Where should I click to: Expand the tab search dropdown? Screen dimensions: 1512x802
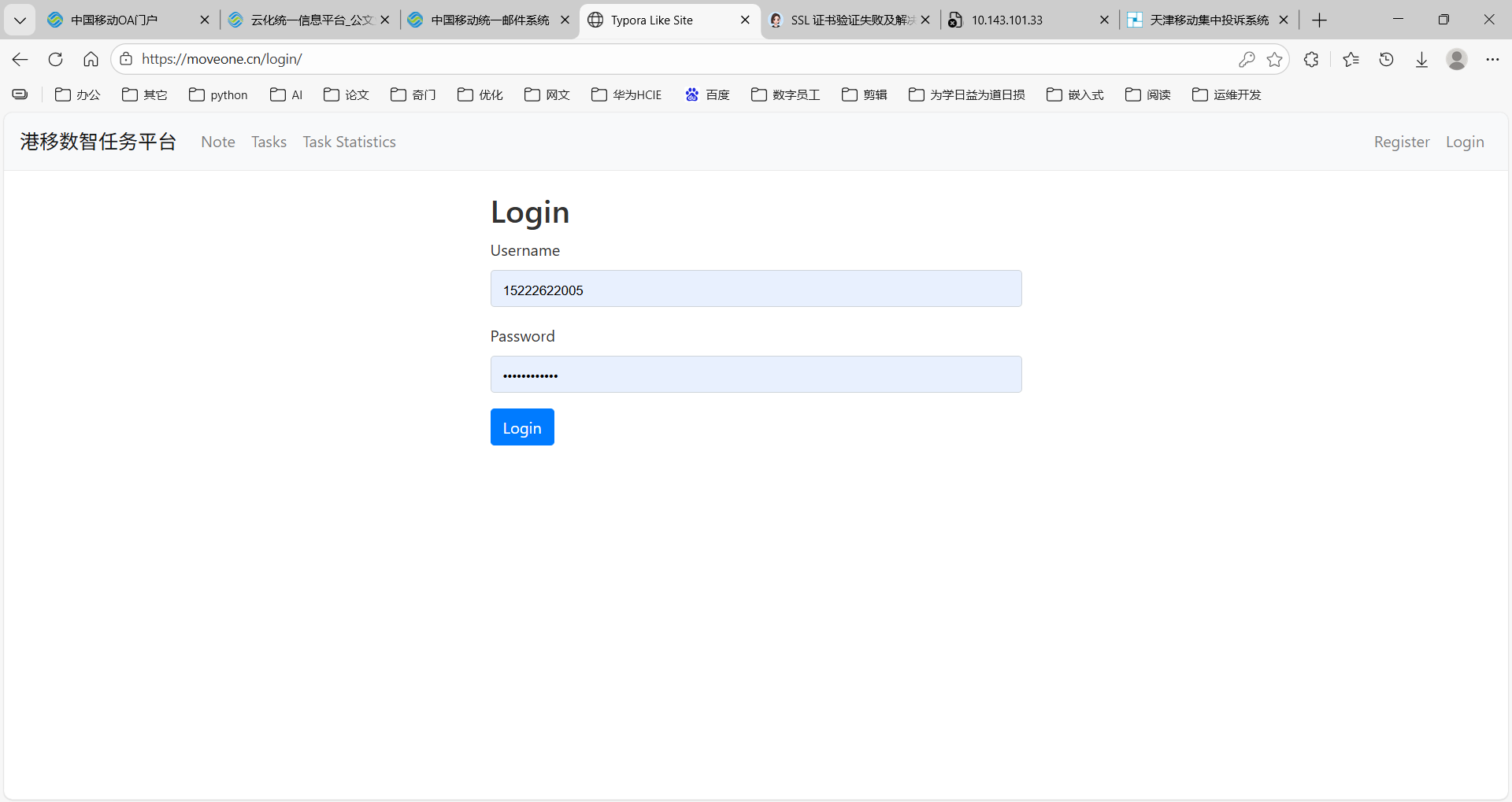coord(20,20)
